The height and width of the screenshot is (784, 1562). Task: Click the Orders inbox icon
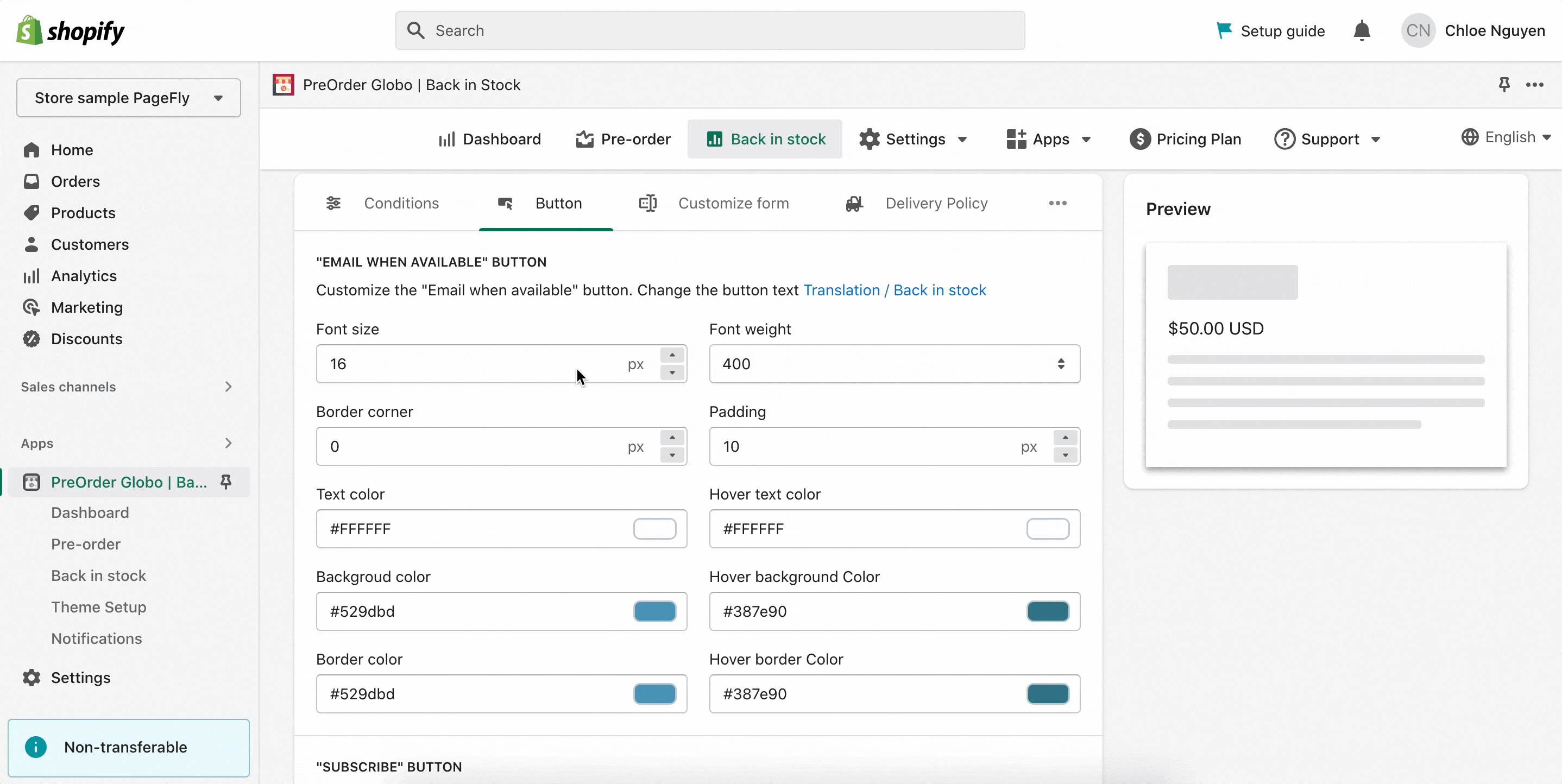click(32, 181)
